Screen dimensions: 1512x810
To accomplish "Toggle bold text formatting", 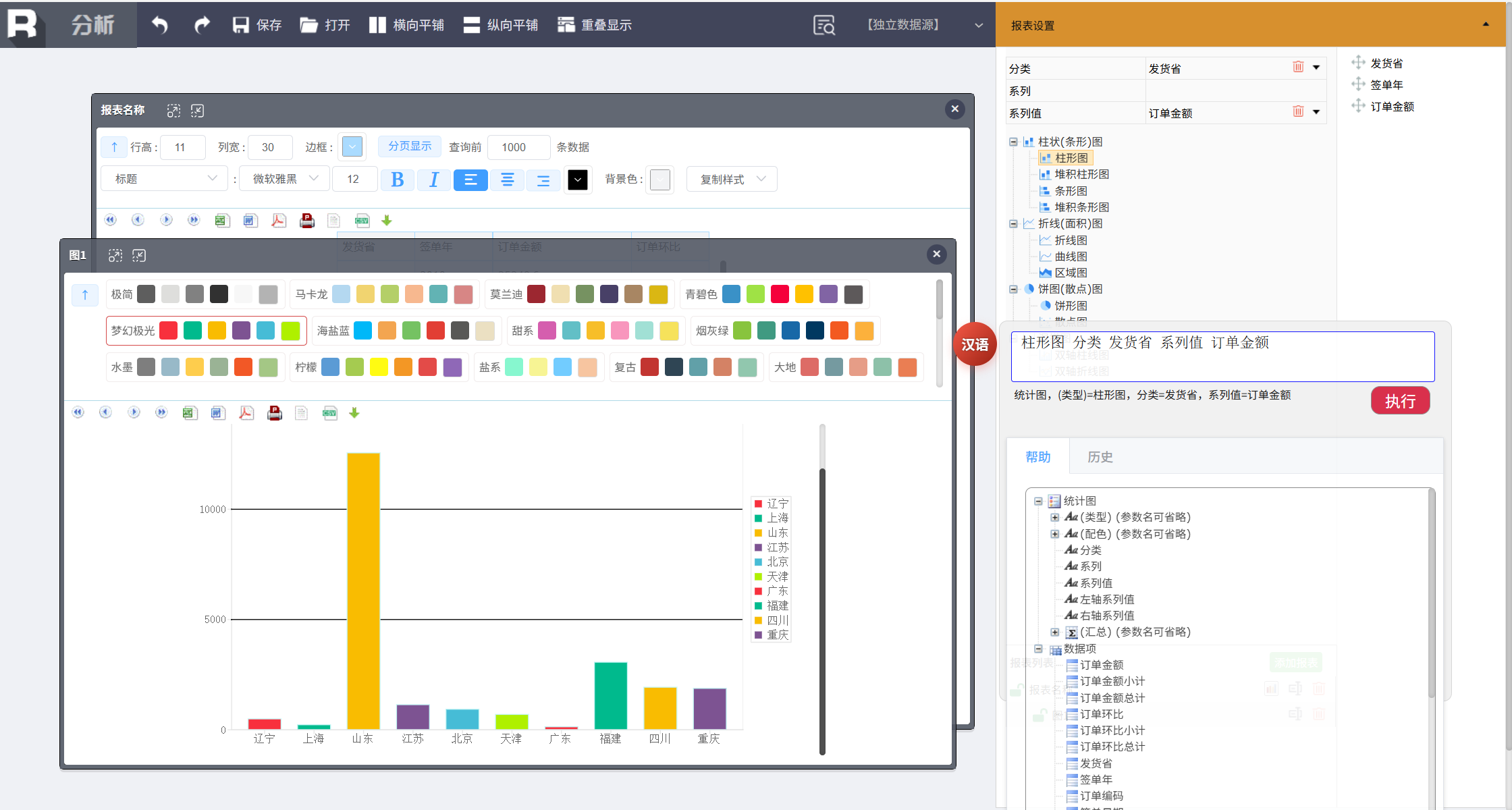I will (397, 180).
